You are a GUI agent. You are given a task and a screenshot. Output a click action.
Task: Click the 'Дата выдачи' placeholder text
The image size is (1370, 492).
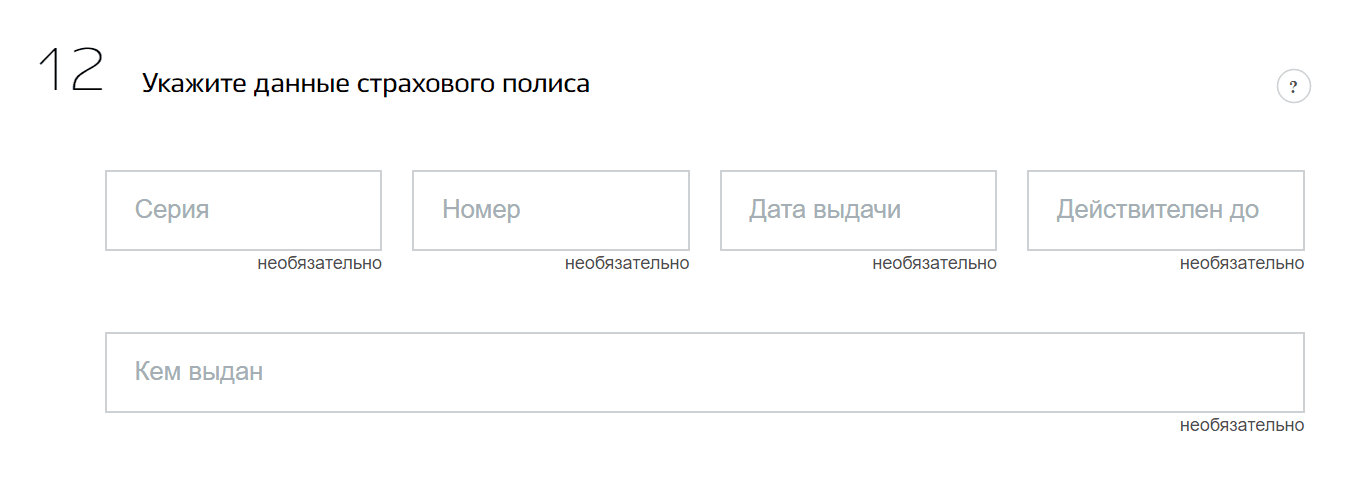click(825, 210)
